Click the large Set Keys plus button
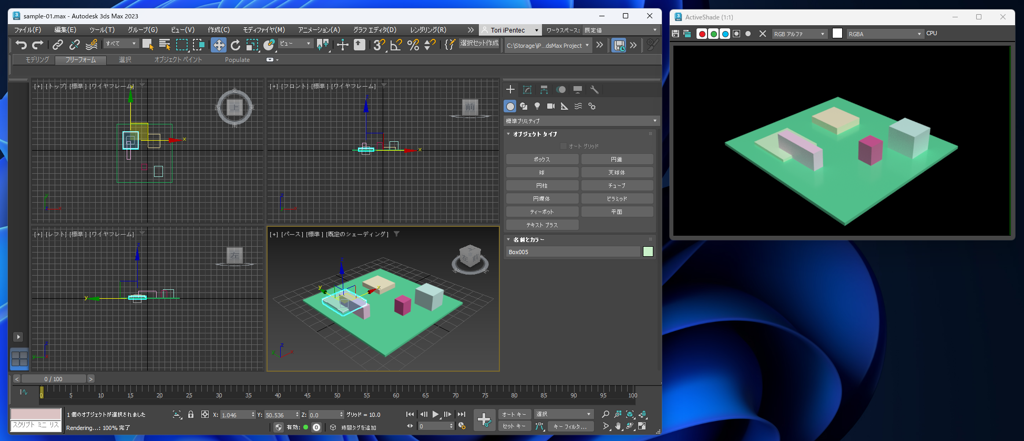 point(484,420)
